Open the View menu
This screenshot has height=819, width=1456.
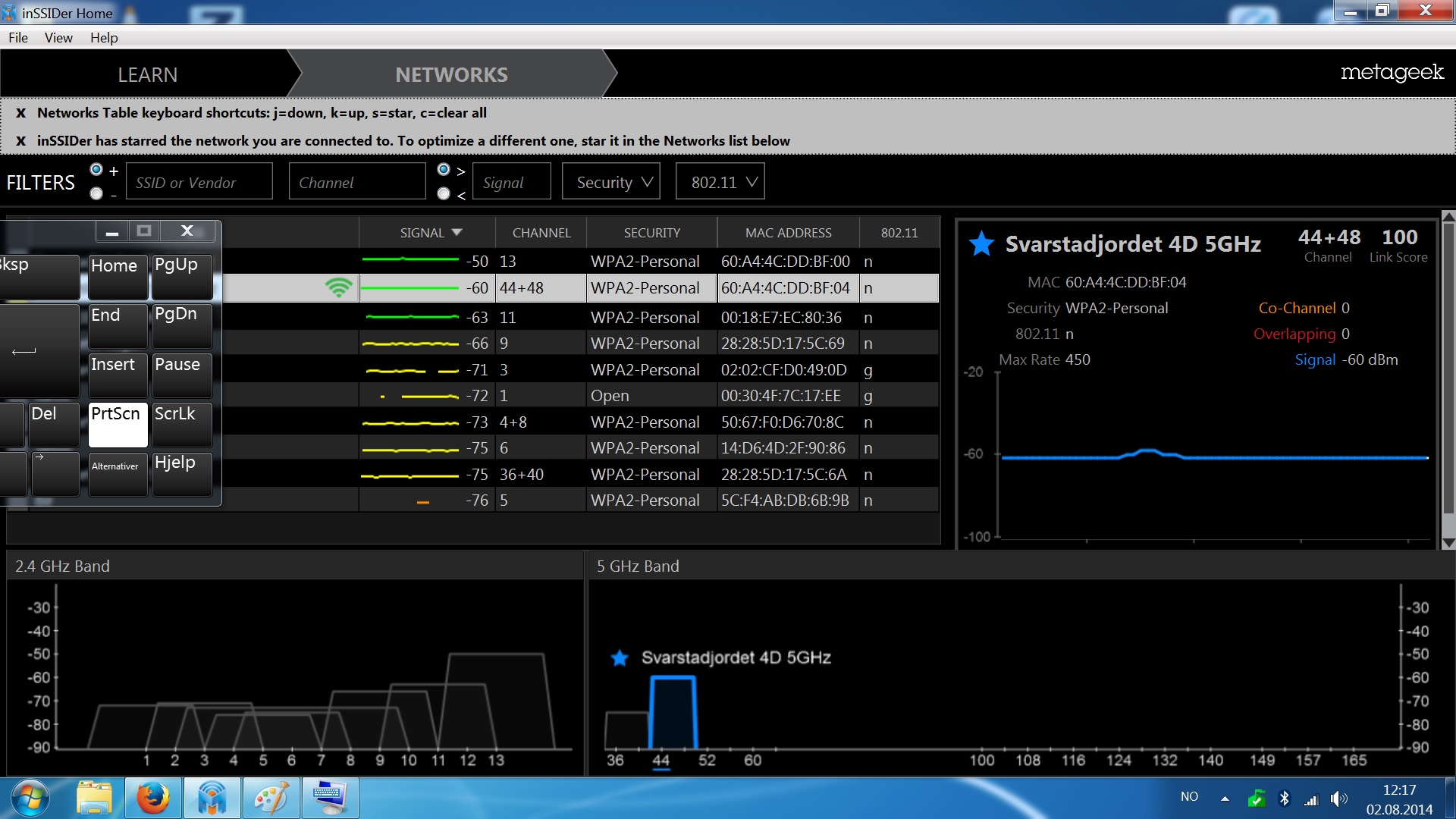click(x=58, y=38)
